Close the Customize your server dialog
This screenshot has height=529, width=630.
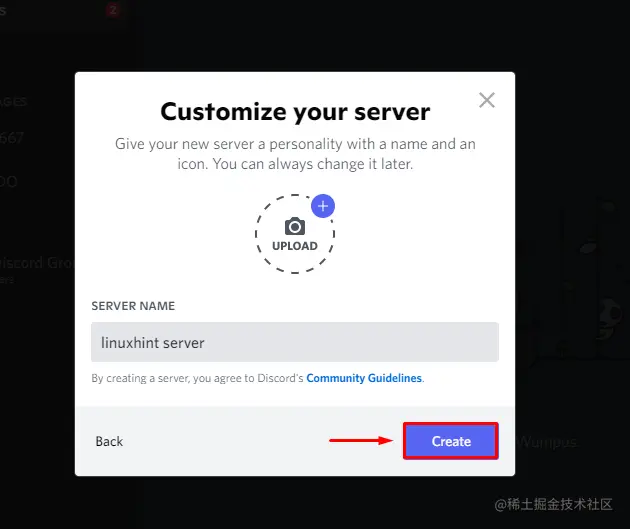click(487, 100)
